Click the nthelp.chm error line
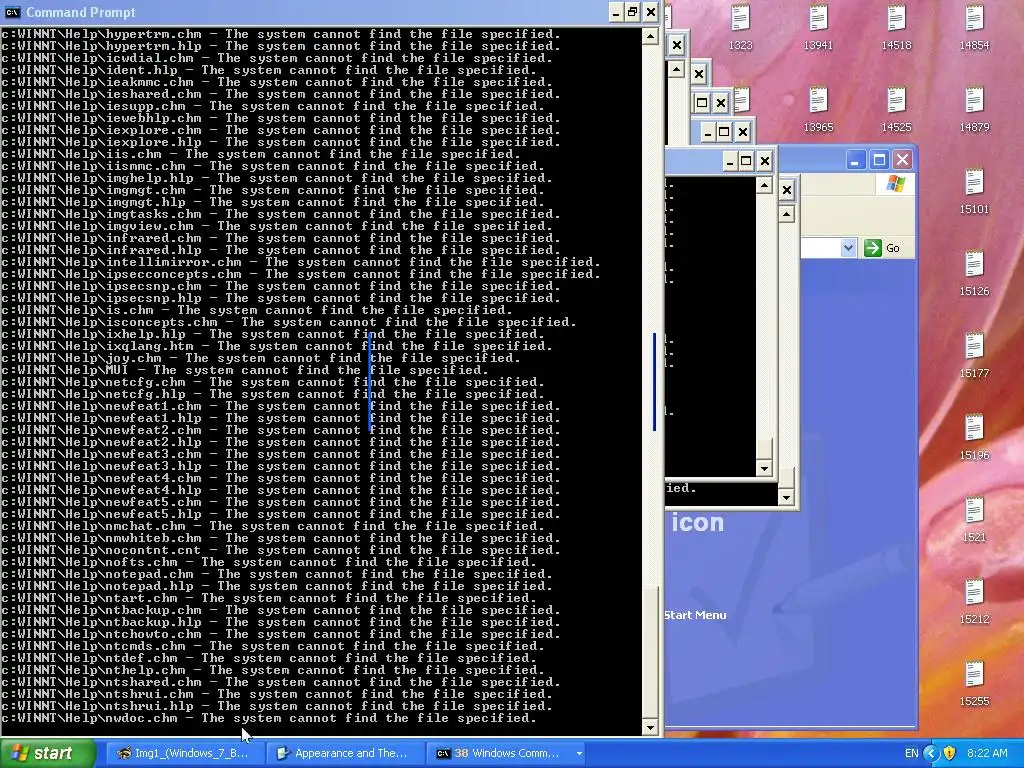1024x768 pixels. click(273, 670)
